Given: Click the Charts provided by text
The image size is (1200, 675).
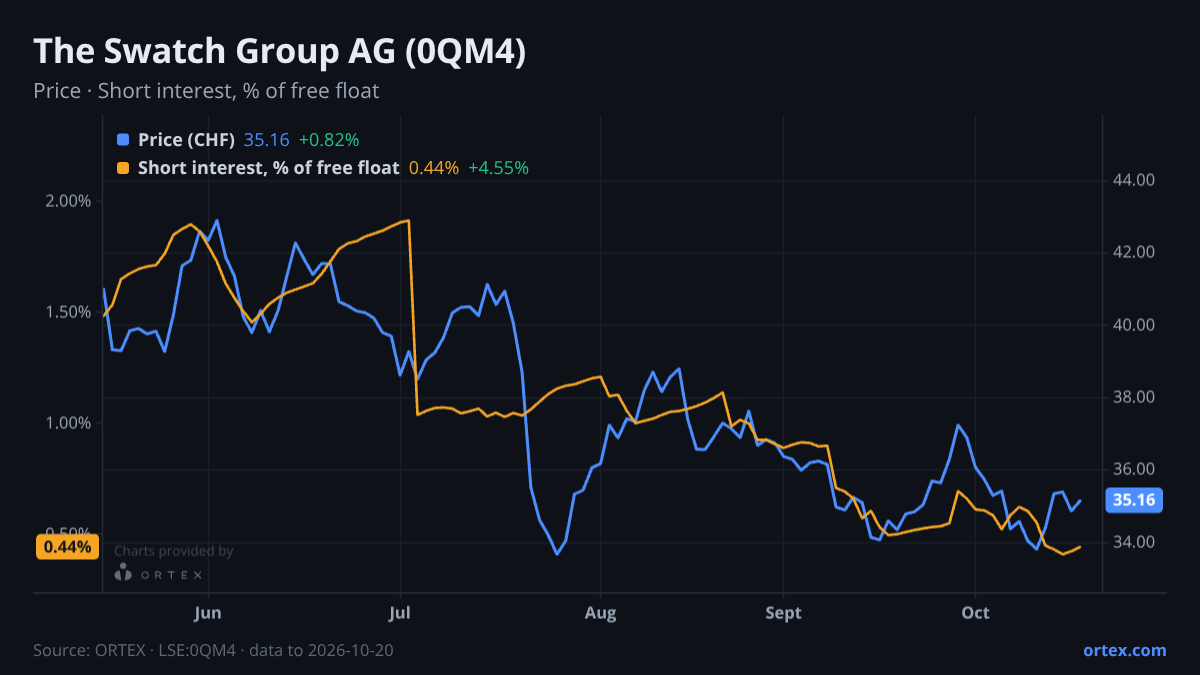Looking at the screenshot, I should 174,551.
